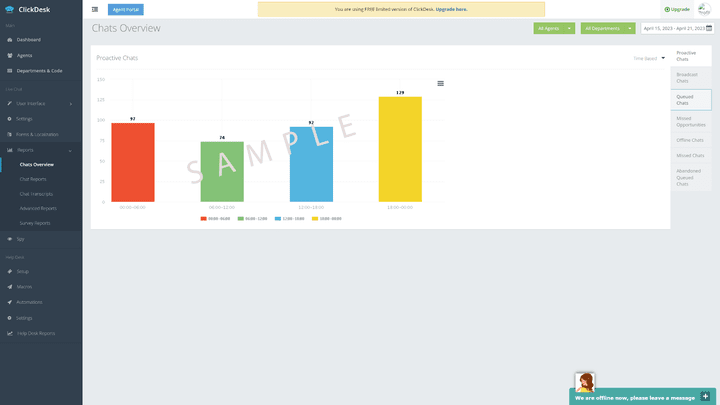The width and height of the screenshot is (720, 405).
Task: Click the Macros icon
Action: [x=10, y=287]
